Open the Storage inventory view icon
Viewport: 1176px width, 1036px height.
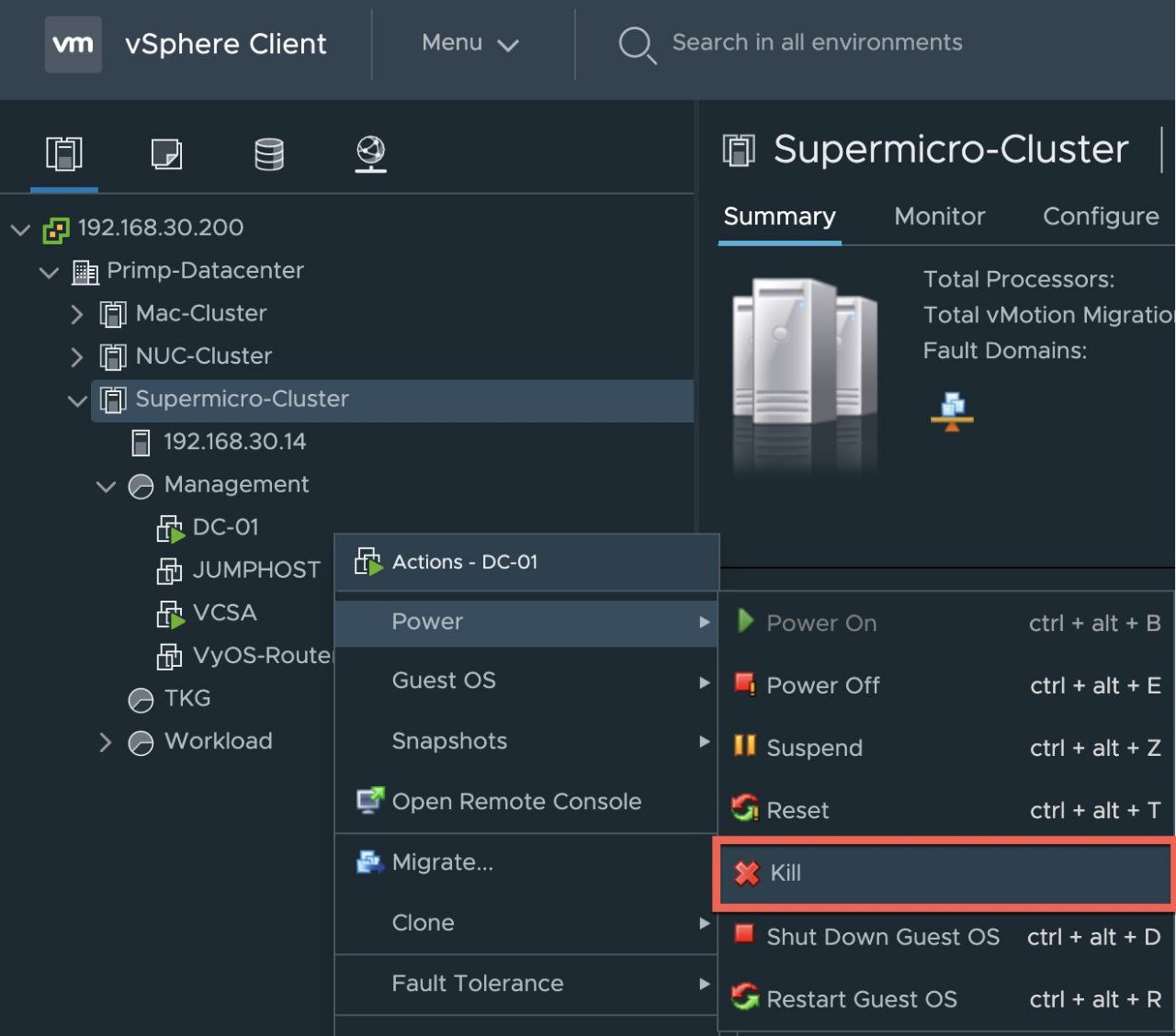(269, 153)
